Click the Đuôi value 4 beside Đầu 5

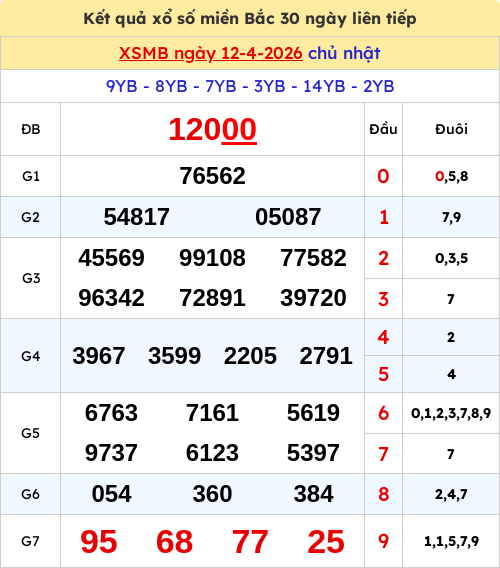click(451, 374)
